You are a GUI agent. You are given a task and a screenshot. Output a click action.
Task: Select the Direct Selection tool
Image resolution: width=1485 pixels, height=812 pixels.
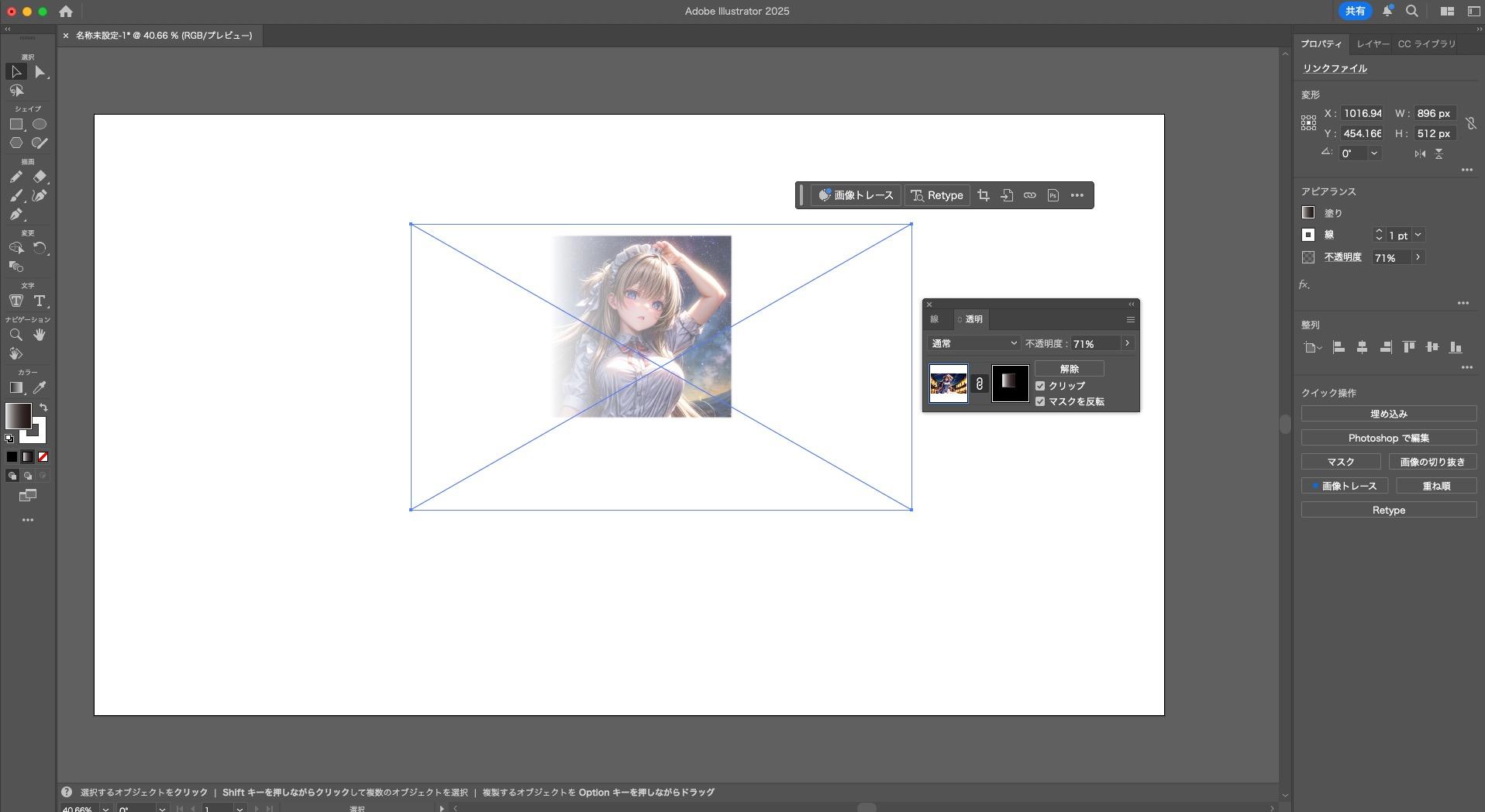pyautogui.click(x=40, y=72)
